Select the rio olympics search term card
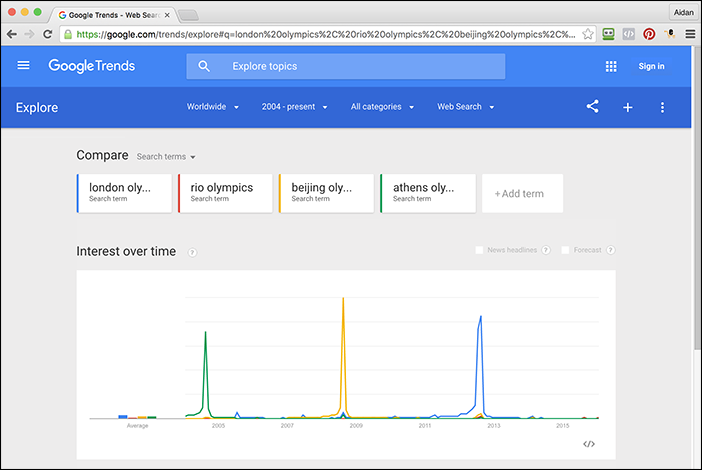702x470 pixels. click(x=225, y=193)
